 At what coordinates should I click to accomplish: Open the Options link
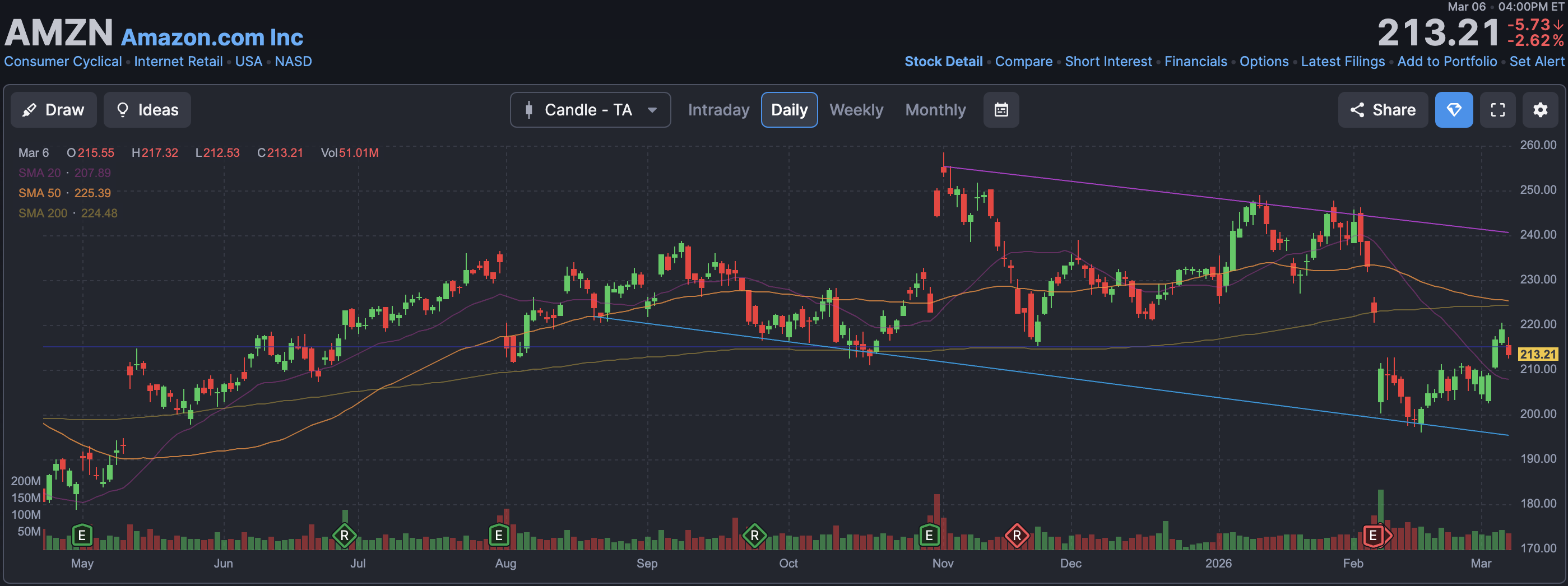[1264, 62]
